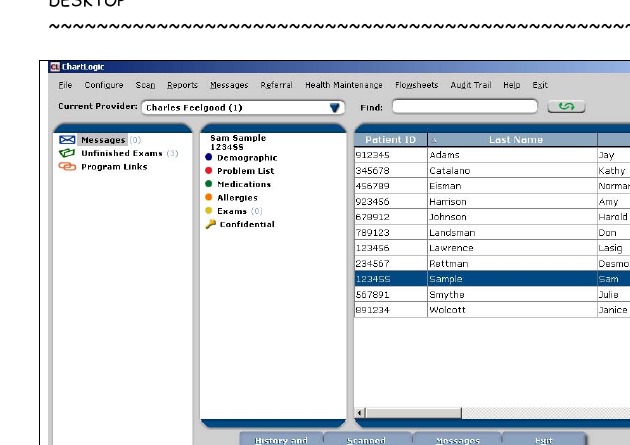Viewport: 630px width, 445px height.
Task: Select patient Lawrence row
Action: (x=492, y=248)
